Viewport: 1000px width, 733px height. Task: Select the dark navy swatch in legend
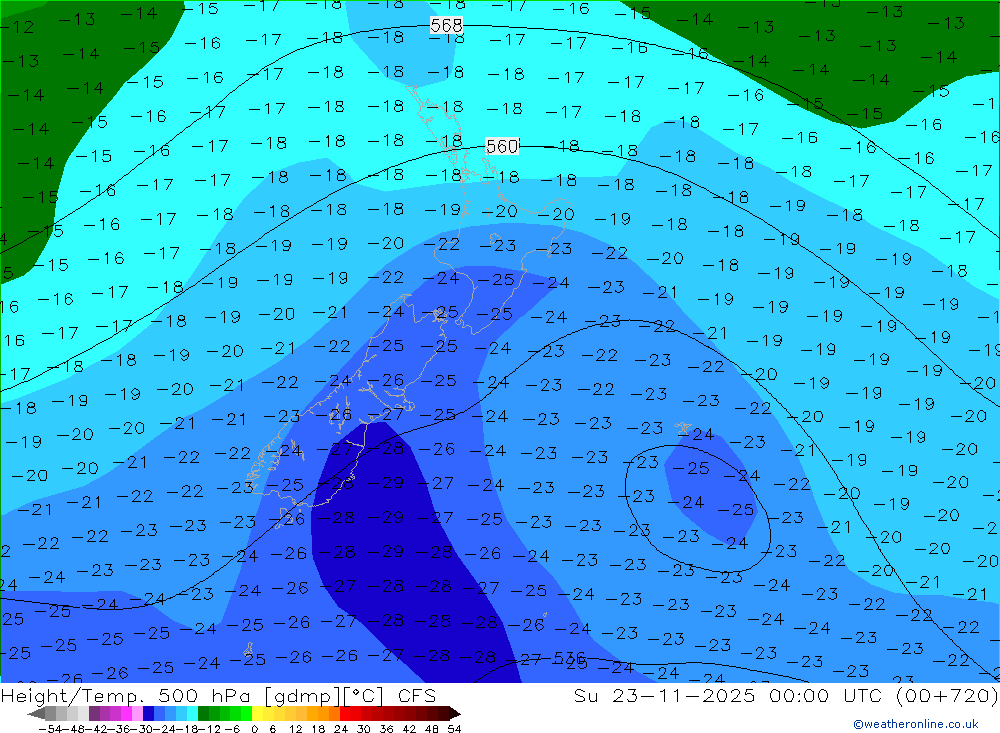(148, 713)
